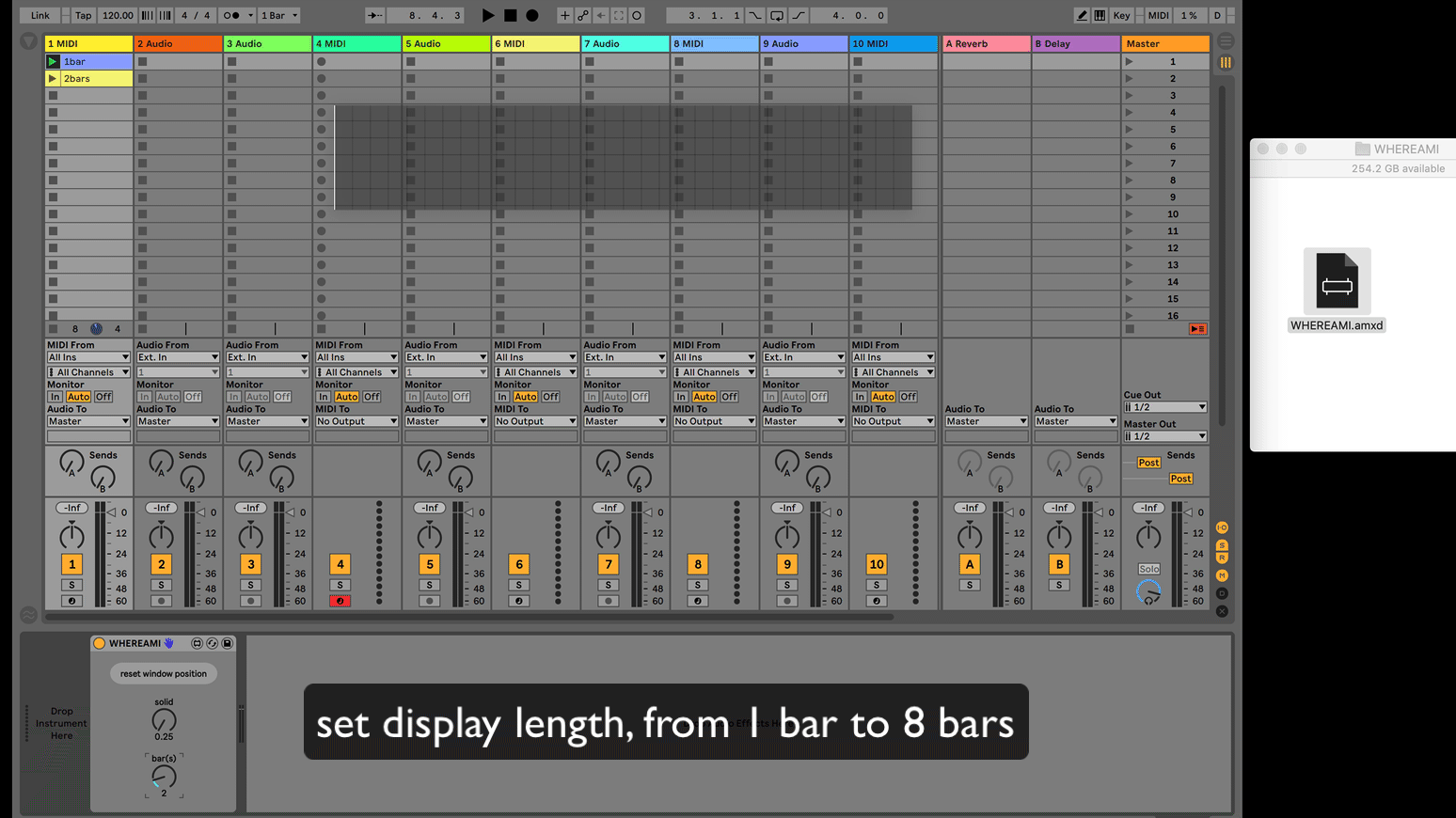The image size is (1456, 818).
Task: Set track 4 monitor to In
Action: [x=323, y=397]
